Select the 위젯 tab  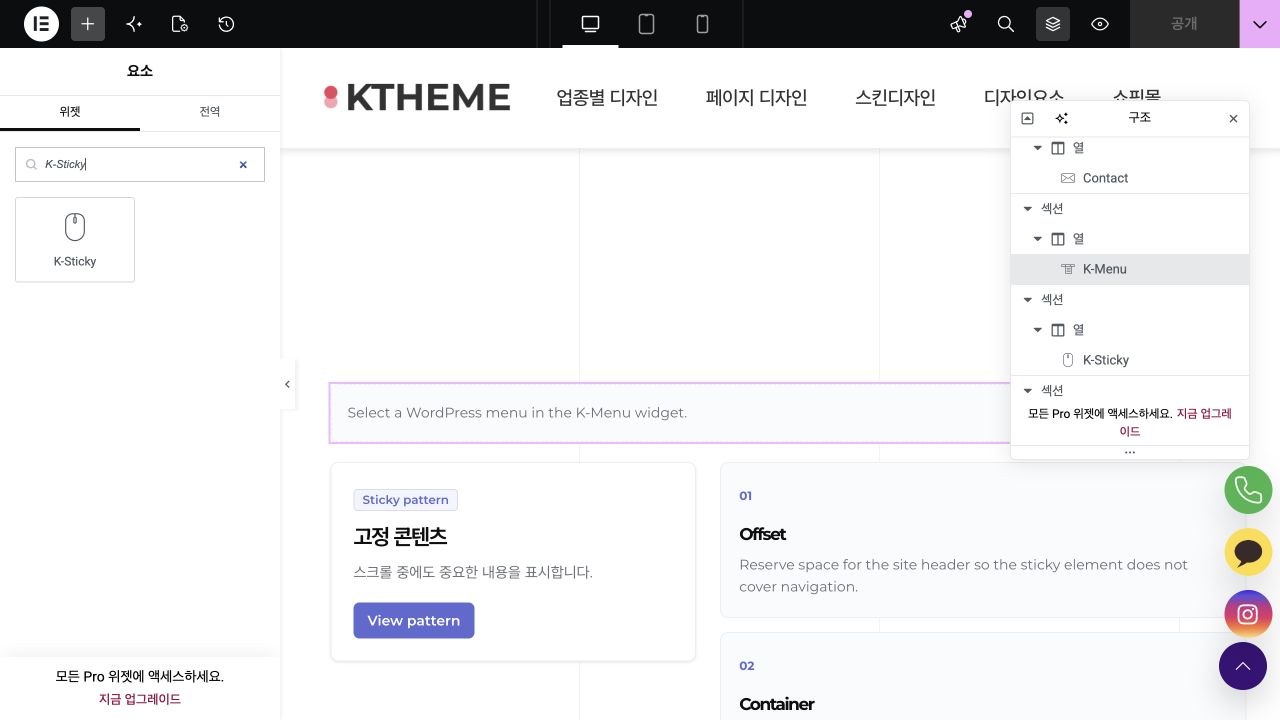click(x=70, y=112)
